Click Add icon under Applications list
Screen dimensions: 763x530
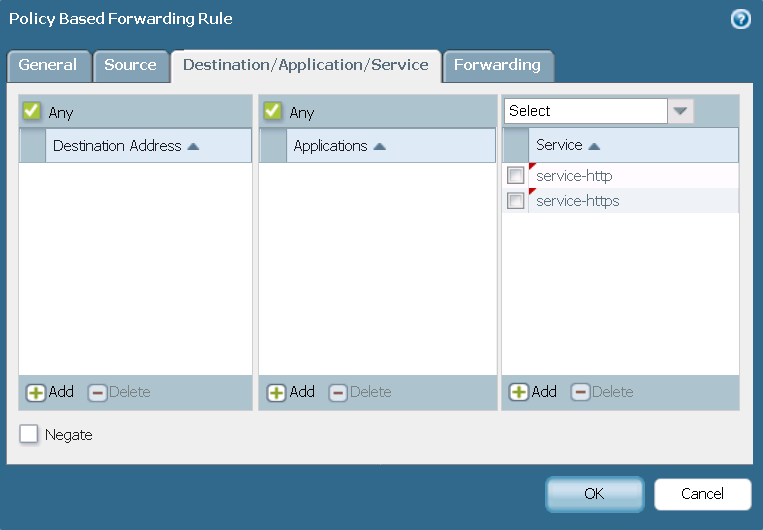pyautogui.click(x=277, y=392)
